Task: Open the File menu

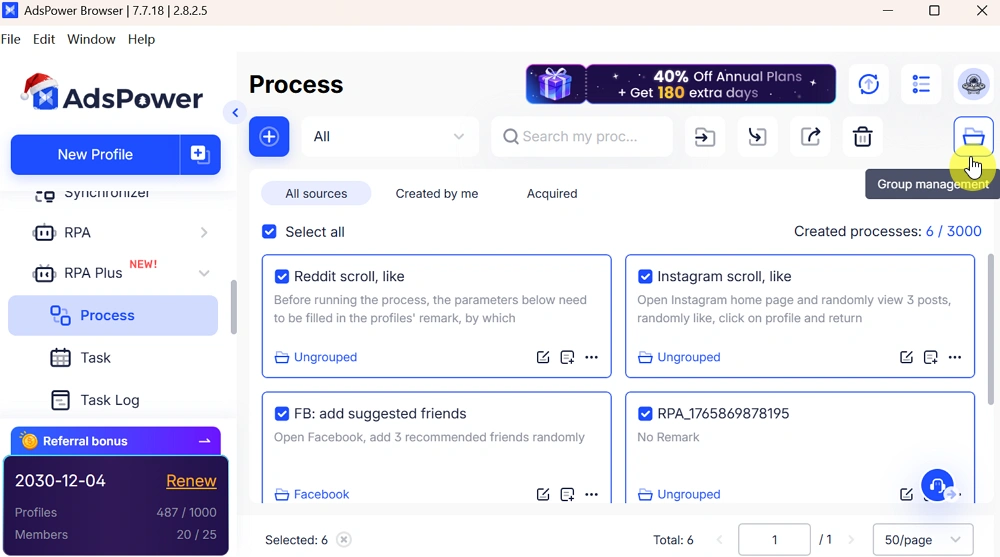Action: [10, 40]
